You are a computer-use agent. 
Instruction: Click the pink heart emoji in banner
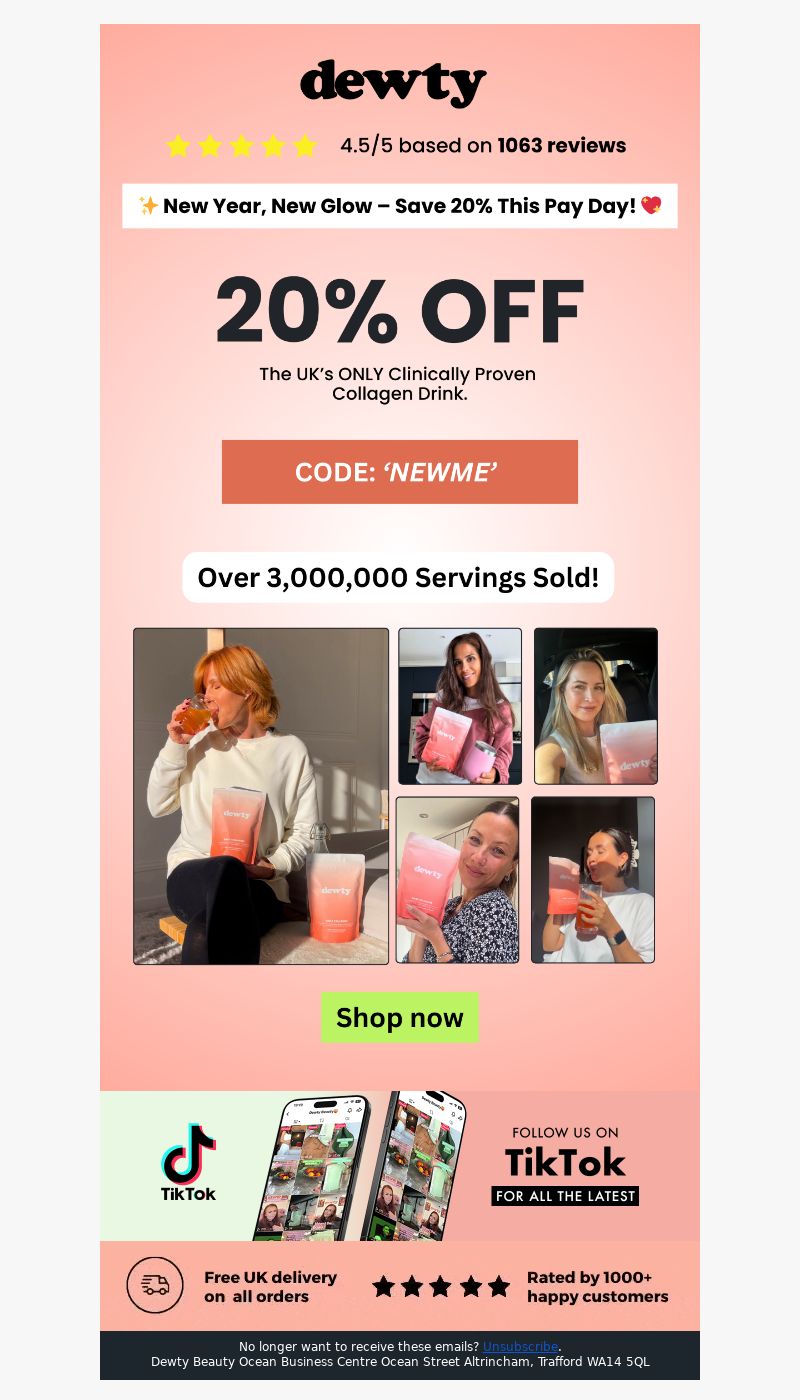651,206
